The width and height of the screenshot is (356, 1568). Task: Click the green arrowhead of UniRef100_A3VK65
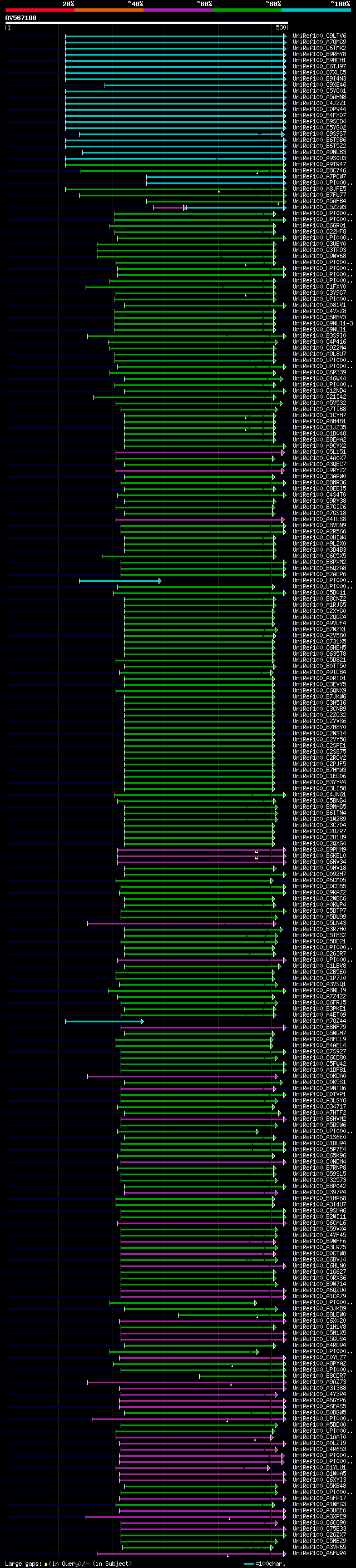(271, 1547)
